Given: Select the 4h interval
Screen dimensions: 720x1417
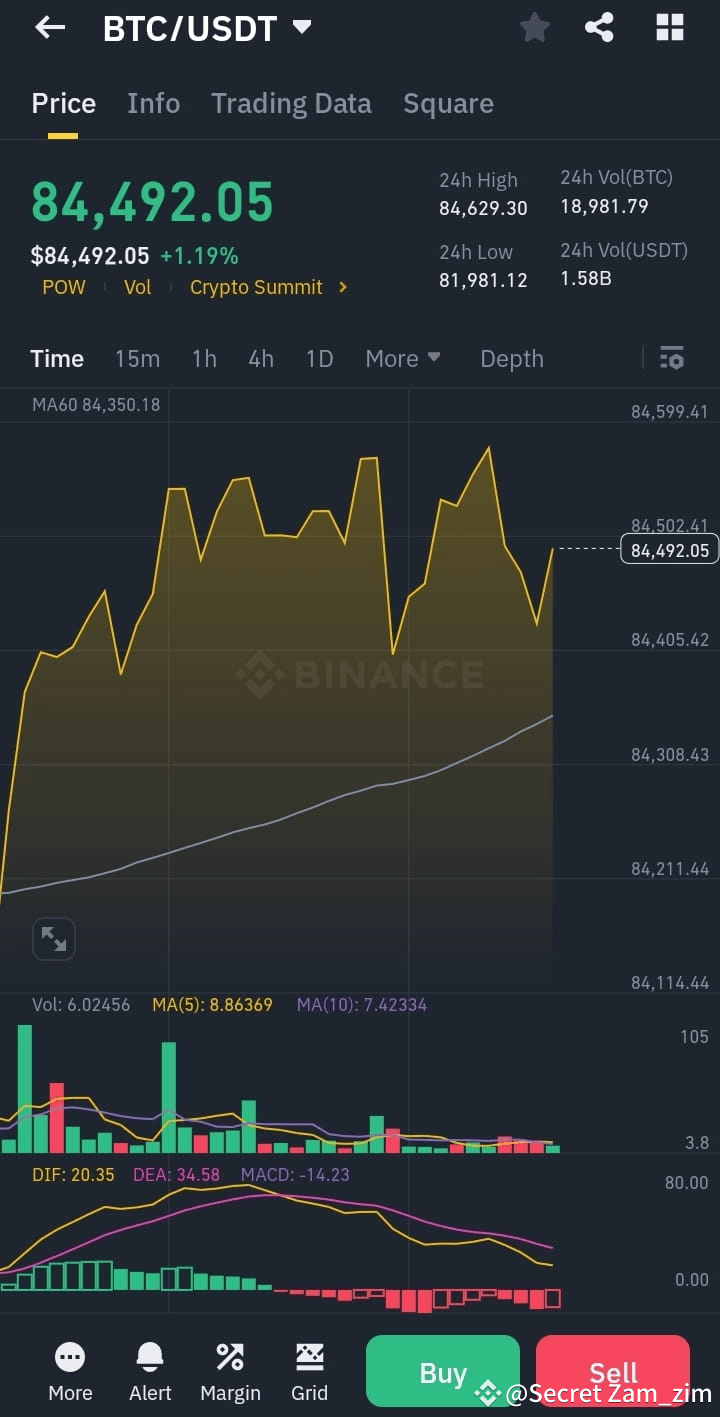Looking at the screenshot, I should pos(261,358).
